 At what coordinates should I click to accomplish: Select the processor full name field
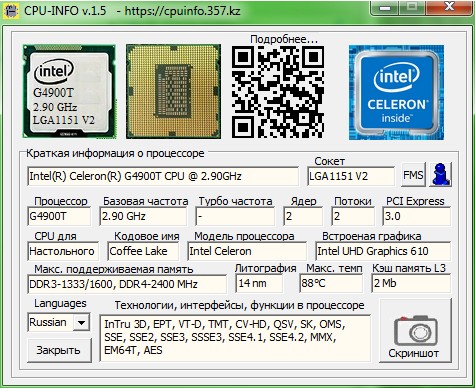pyautogui.click(x=163, y=176)
